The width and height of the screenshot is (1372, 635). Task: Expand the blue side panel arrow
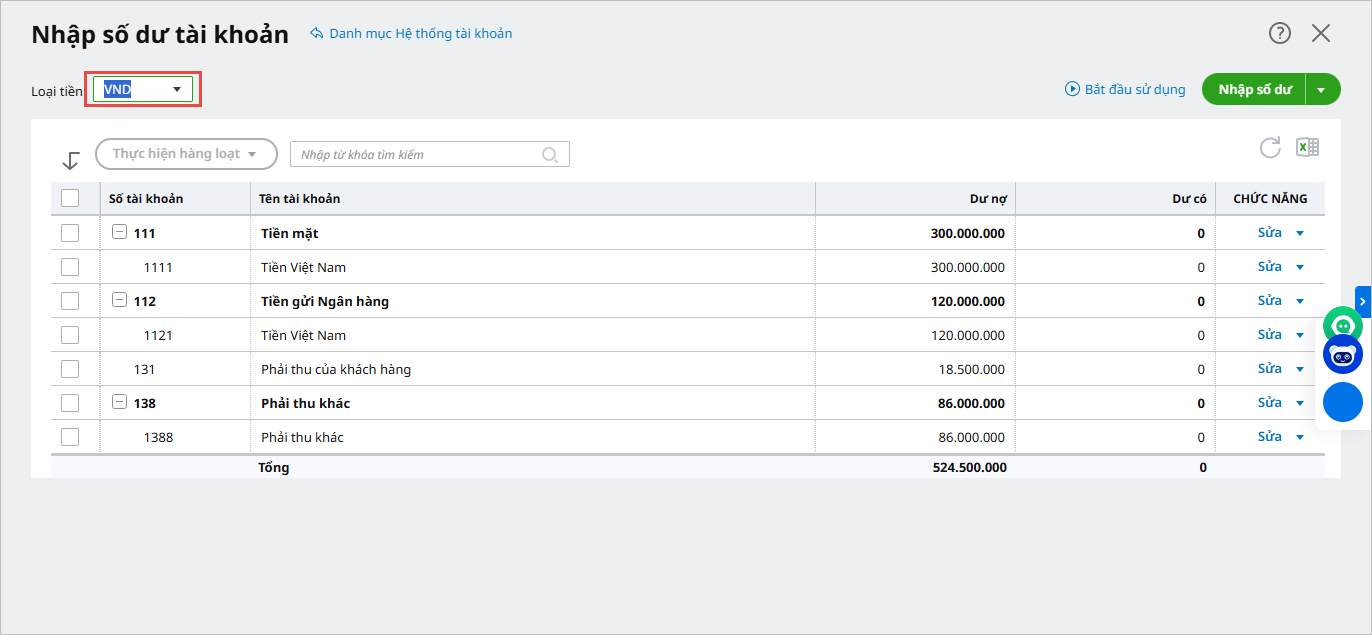click(x=1362, y=301)
